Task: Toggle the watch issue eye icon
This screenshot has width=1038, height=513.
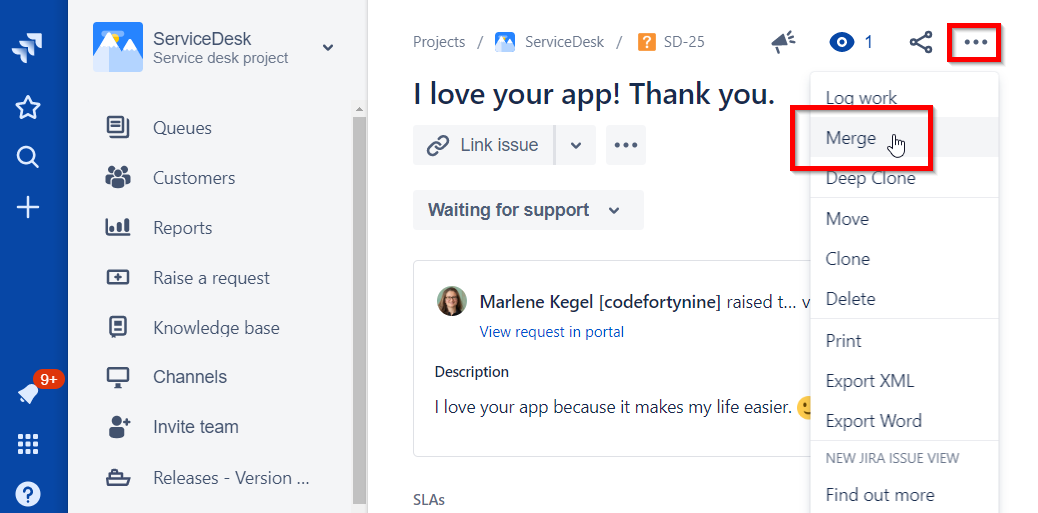Action: 842,42
